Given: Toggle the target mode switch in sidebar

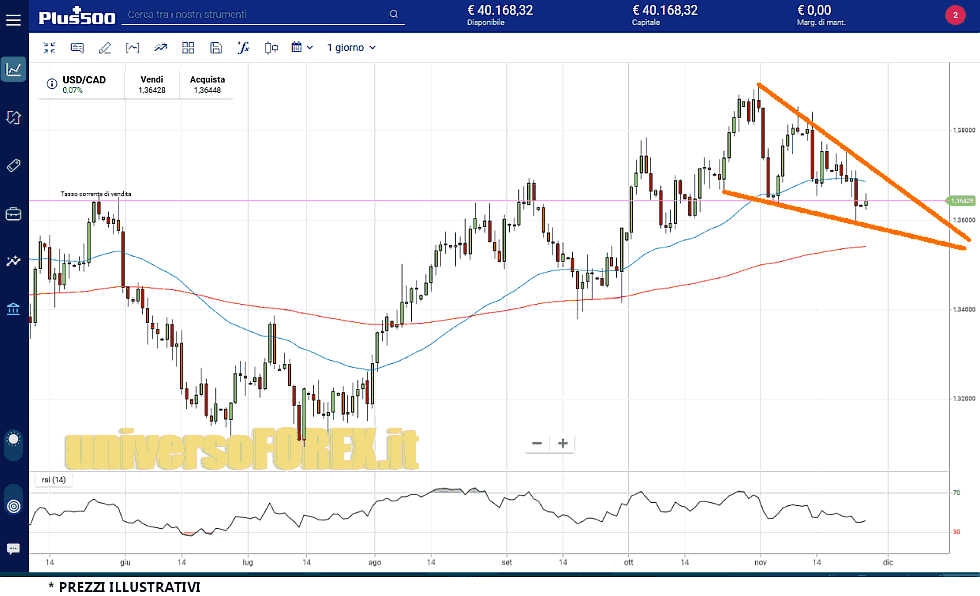Looking at the screenshot, I should pyautogui.click(x=14, y=505).
